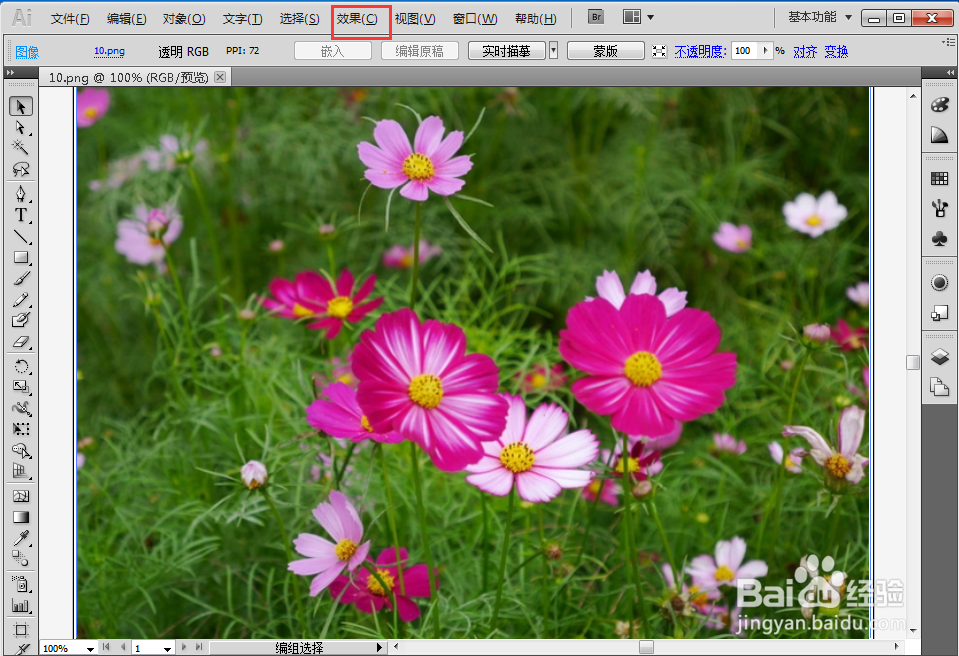Select the Scale tool
This screenshot has height=656, width=959.
click(x=21, y=388)
